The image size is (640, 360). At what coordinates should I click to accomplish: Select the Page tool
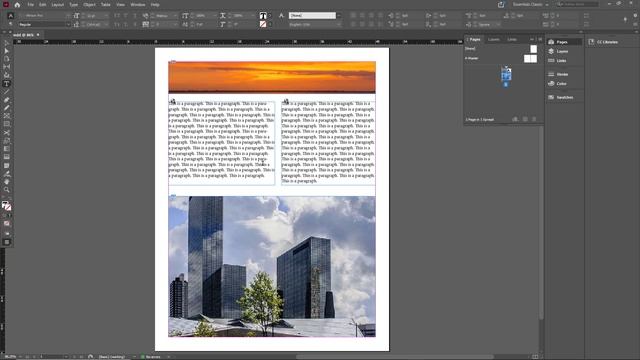point(7,59)
